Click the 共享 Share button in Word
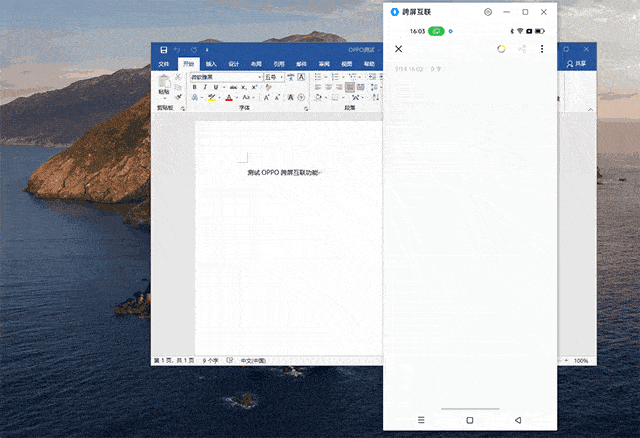 click(x=576, y=64)
